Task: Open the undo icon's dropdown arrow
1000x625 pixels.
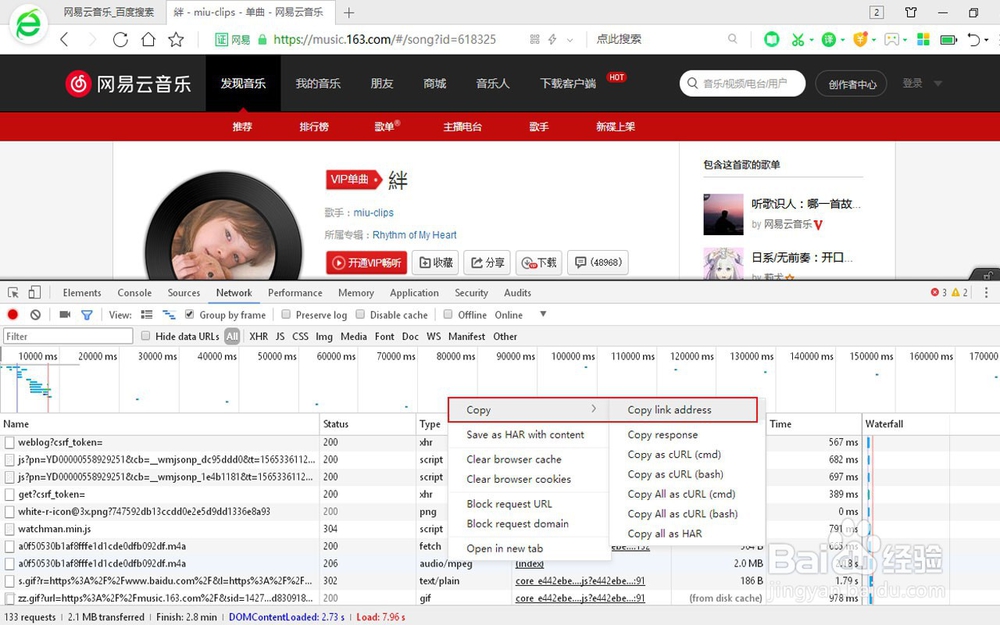Action: (987, 40)
